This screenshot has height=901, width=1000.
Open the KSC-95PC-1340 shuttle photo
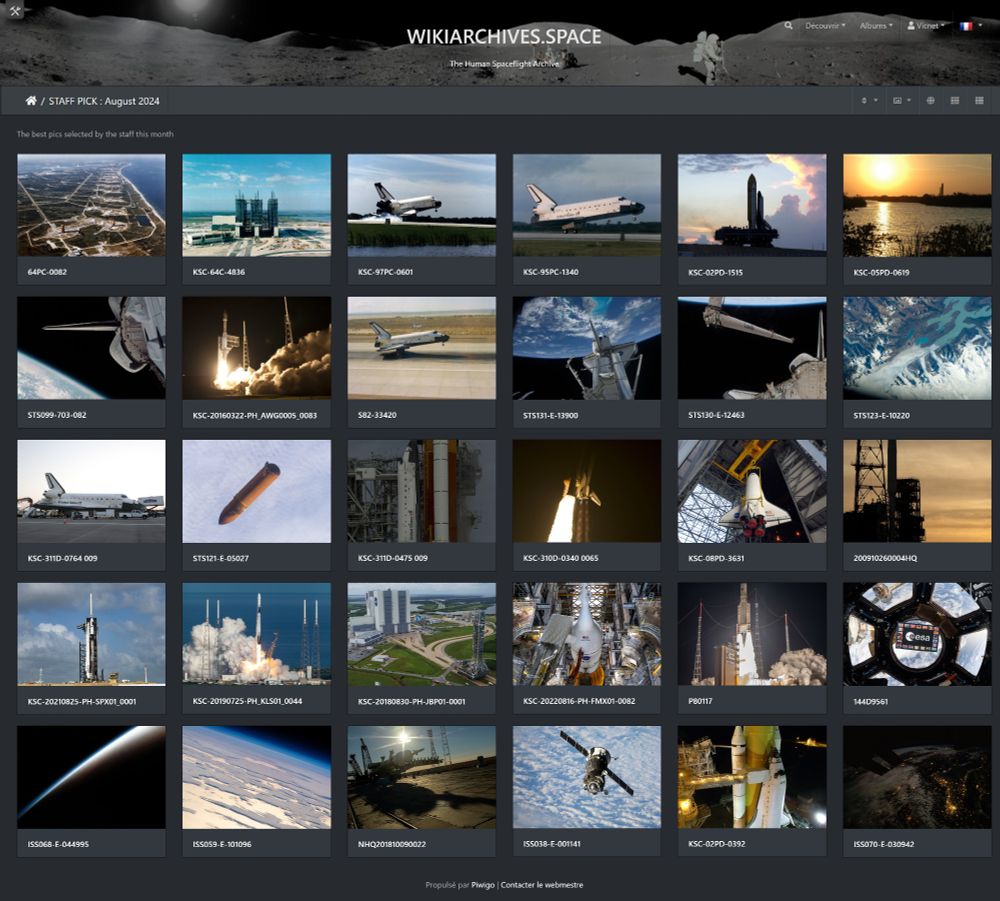click(x=587, y=205)
